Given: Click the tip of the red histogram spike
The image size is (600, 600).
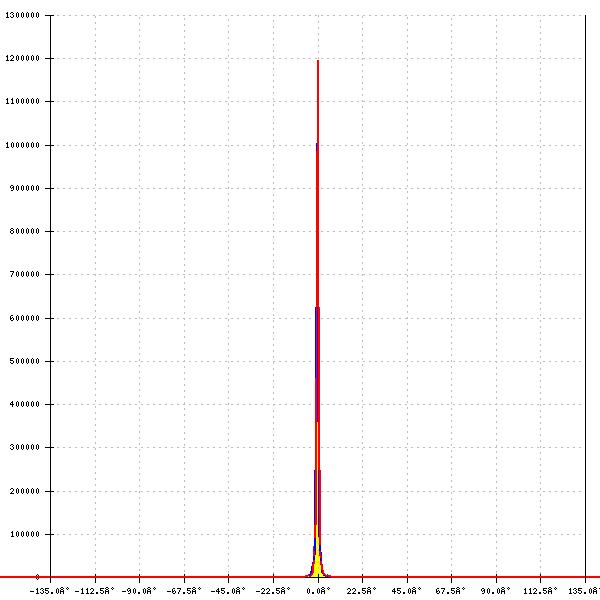Looking at the screenshot, I should pos(318,62).
